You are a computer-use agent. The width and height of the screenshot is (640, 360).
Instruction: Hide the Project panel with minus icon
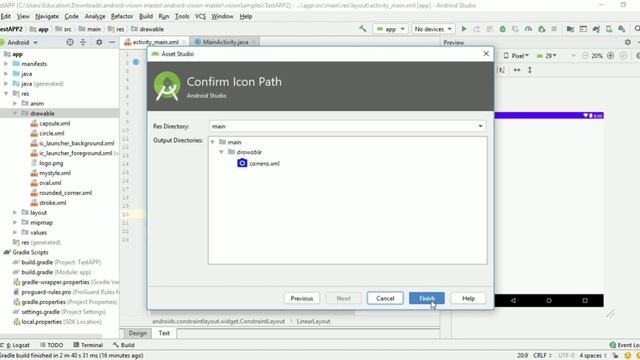(112, 42)
